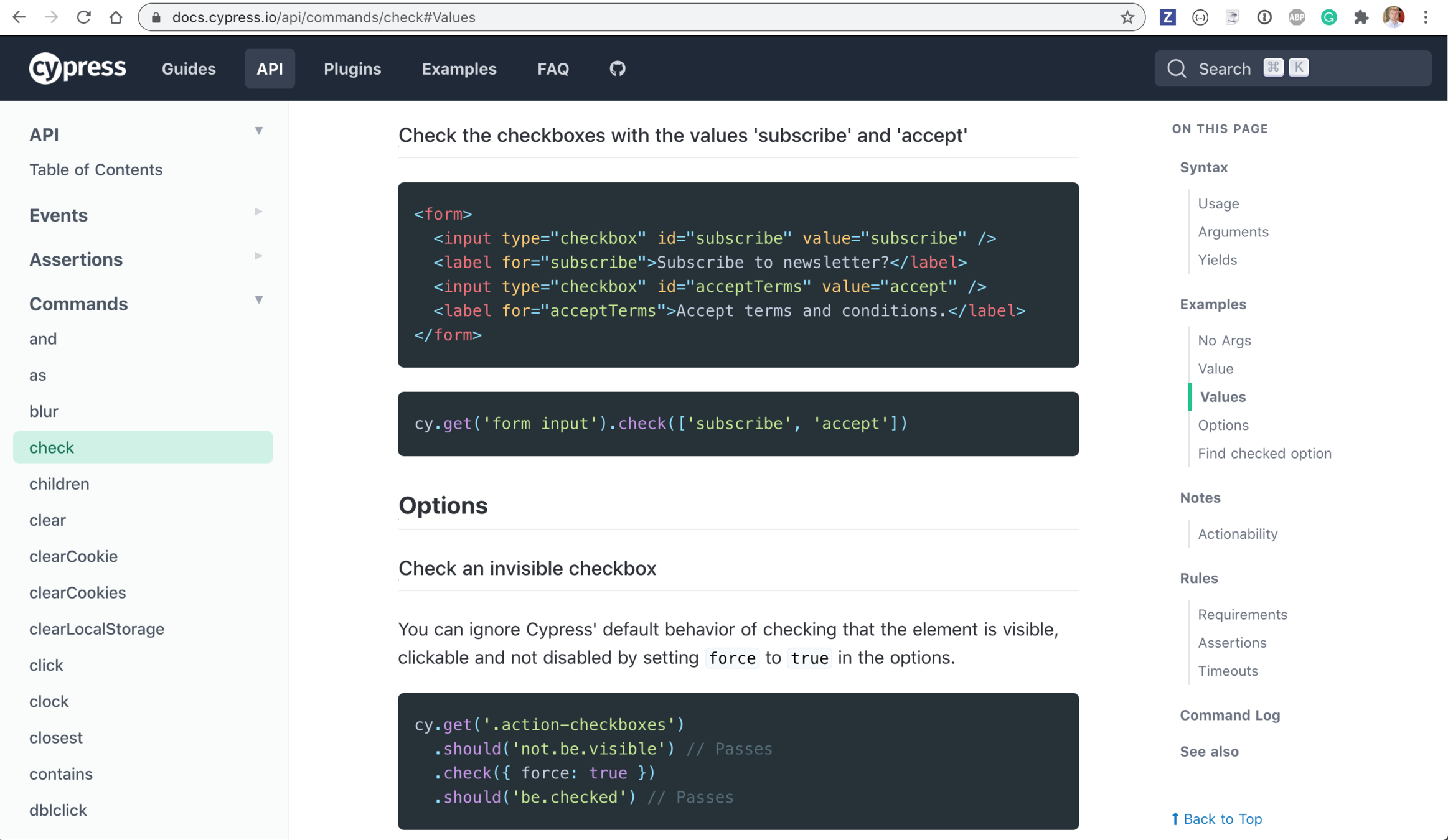The image size is (1448, 840).
Task: Click the Adblock Plus extension icon
Action: tap(1296, 17)
